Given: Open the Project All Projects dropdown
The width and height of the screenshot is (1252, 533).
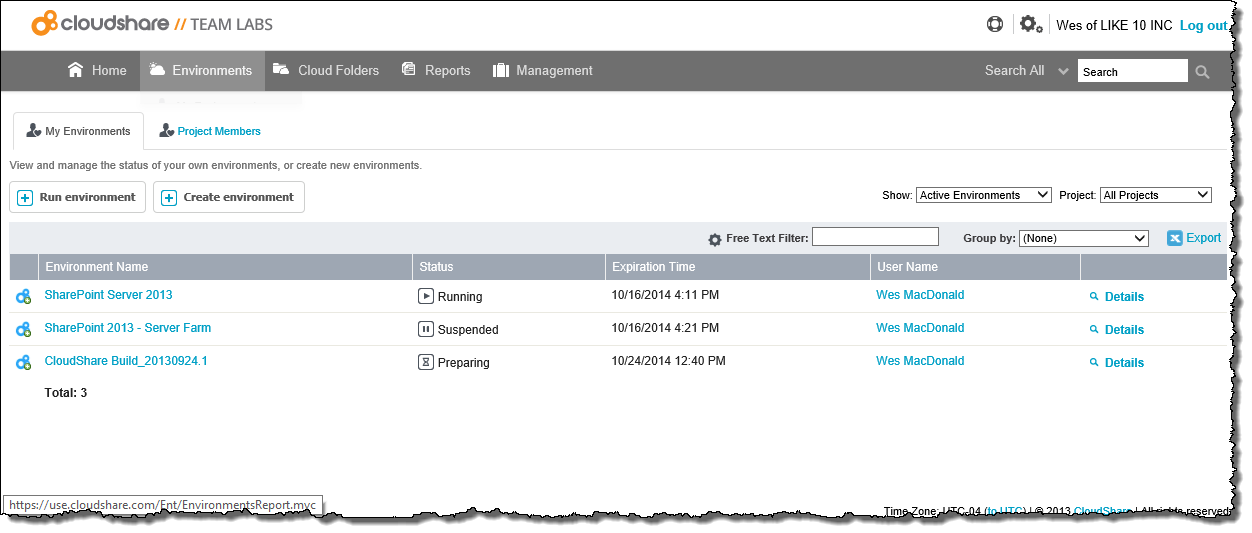Looking at the screenshot, I should tap(1155, 195).
